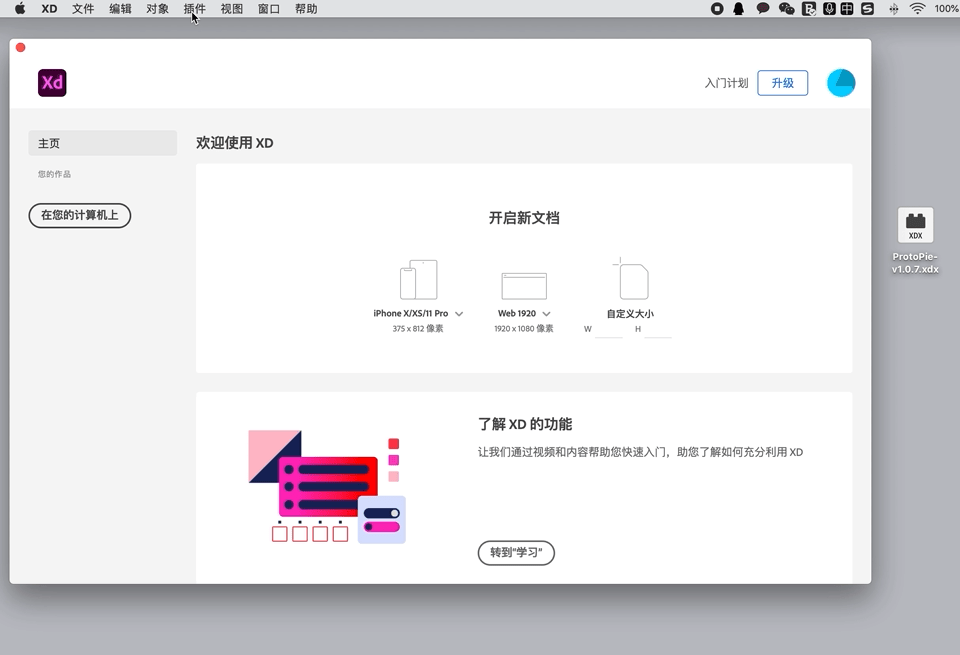Expand the Web 1920 size preset dropdown
960x655 pixels.
[547, 313]
